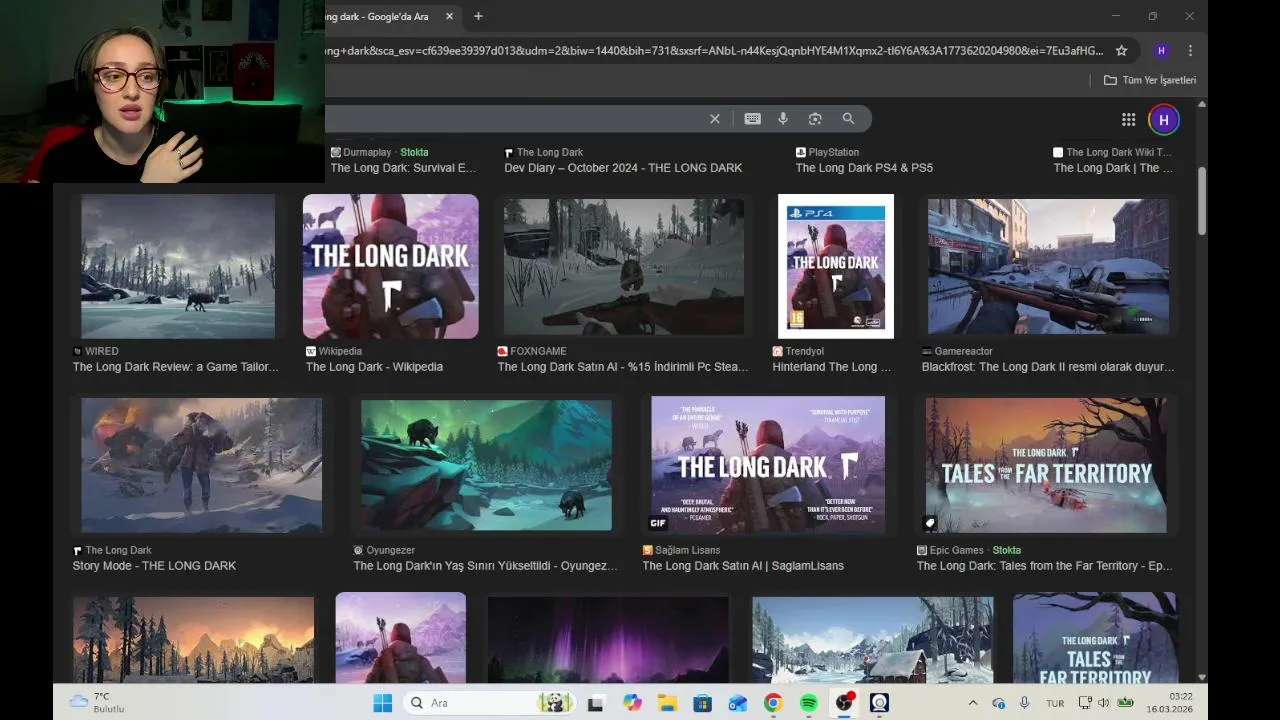Click the taskbar Ara search box
The height and width of the screenshot is (720, 1280).
[488, 703]
